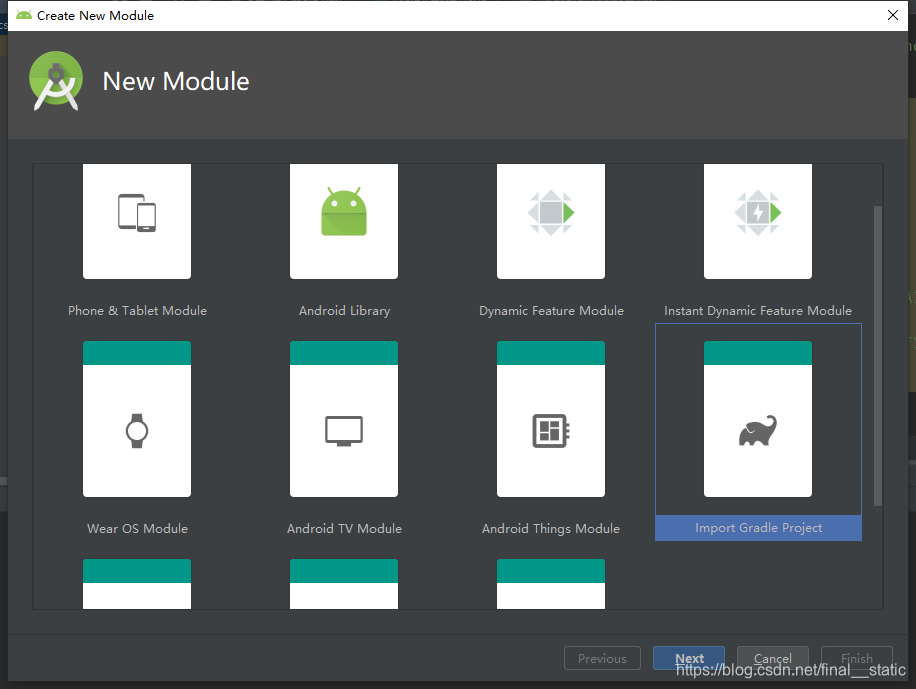916x689 pixels.
Task: Pick the Android Things Module icon
Action: pos(551,431)
